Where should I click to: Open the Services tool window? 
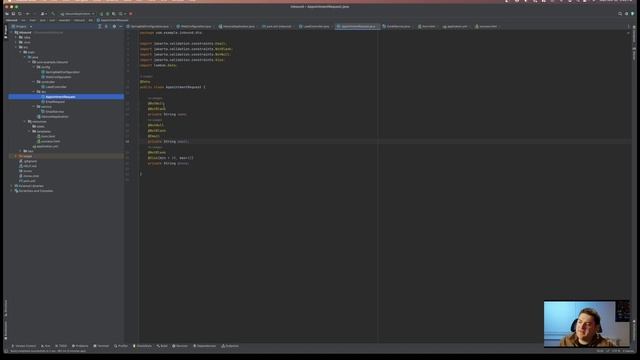[x=180, y=346]
